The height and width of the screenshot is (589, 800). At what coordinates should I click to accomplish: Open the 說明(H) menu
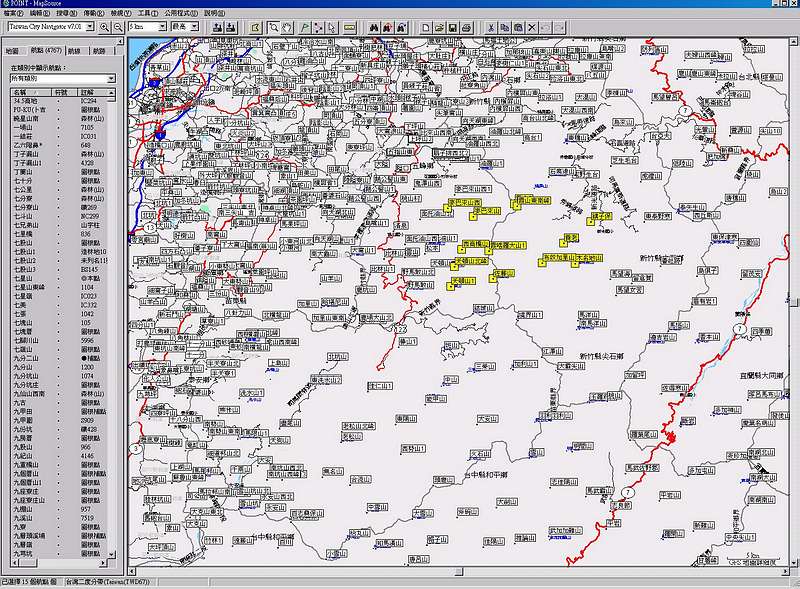[x=214, y=13]
